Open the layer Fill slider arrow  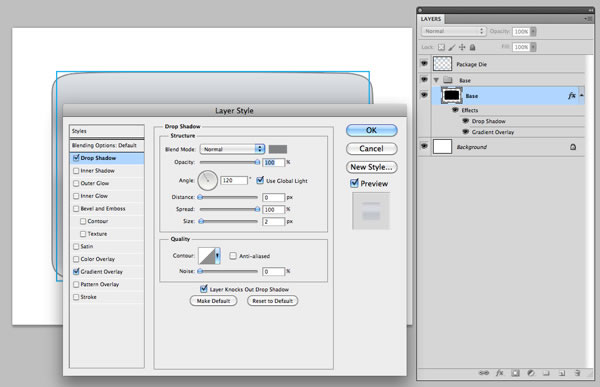coord(533,47)
